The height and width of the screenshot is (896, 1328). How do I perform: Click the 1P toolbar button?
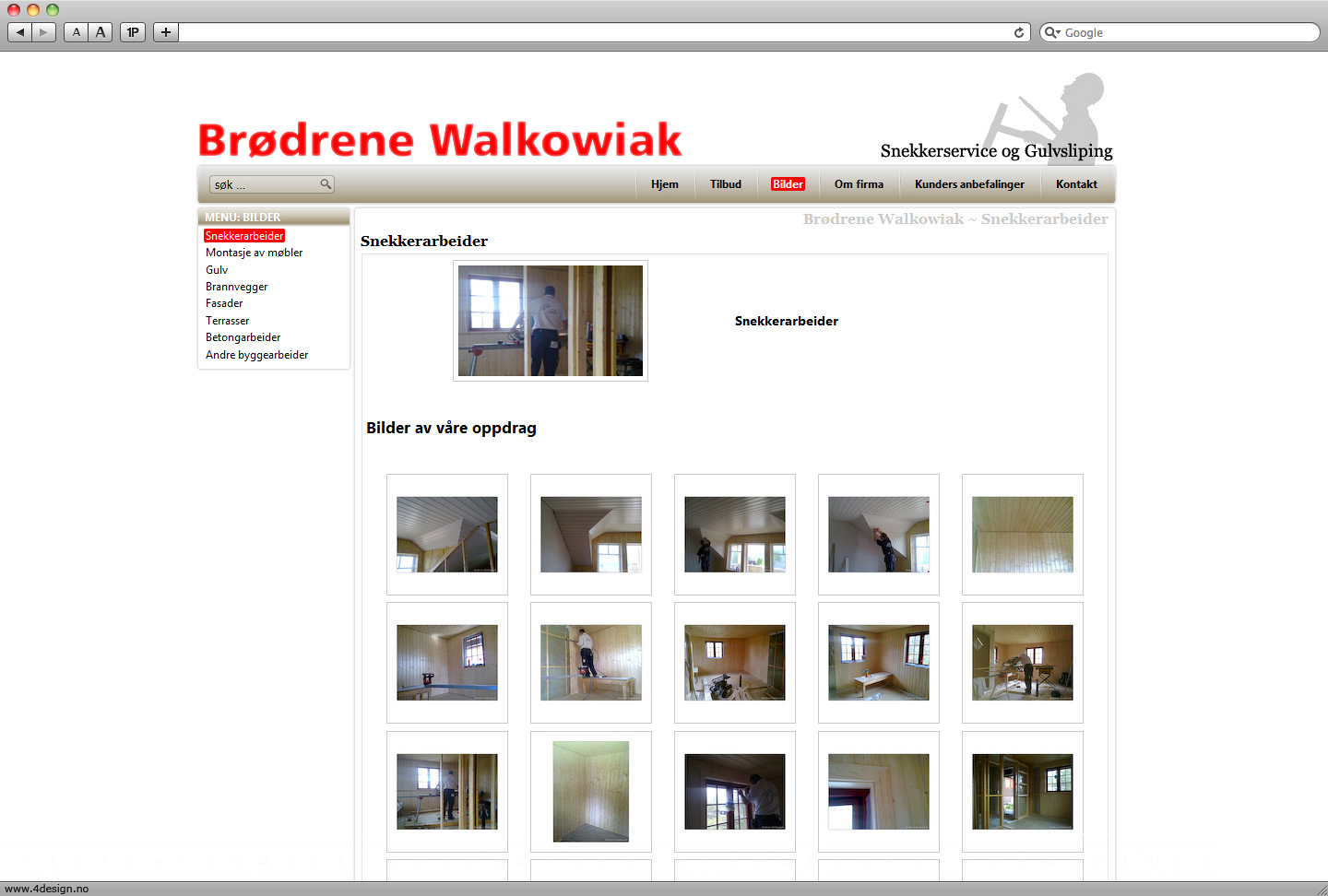tap(133, 32)
